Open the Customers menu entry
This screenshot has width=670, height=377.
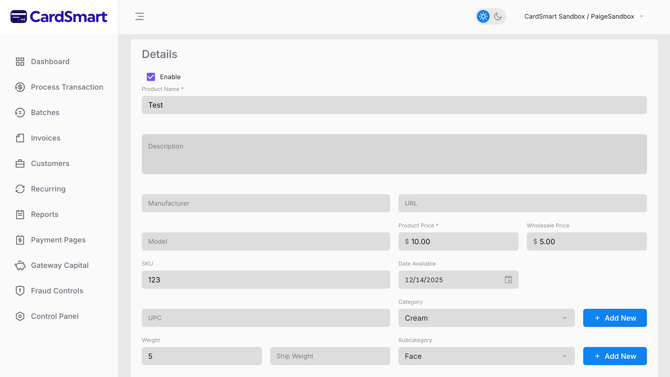pos(50,163)
